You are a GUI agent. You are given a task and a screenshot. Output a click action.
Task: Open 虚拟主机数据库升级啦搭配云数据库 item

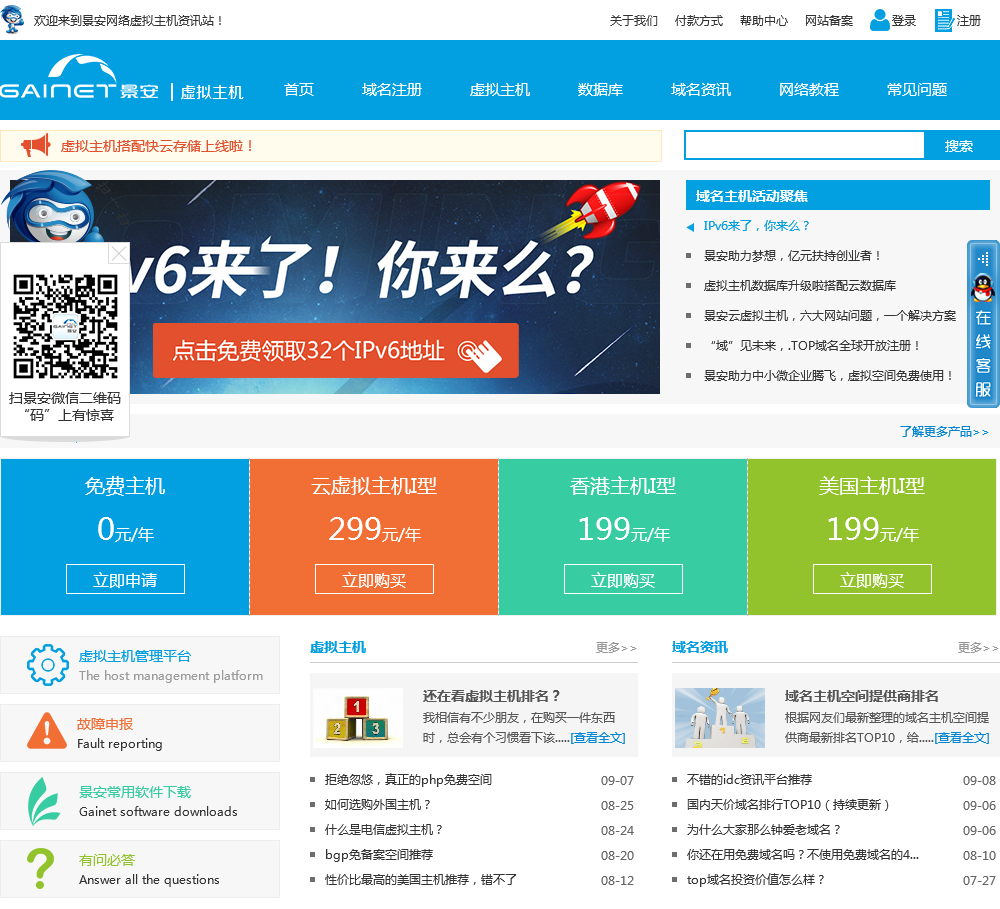pos(800,286)
